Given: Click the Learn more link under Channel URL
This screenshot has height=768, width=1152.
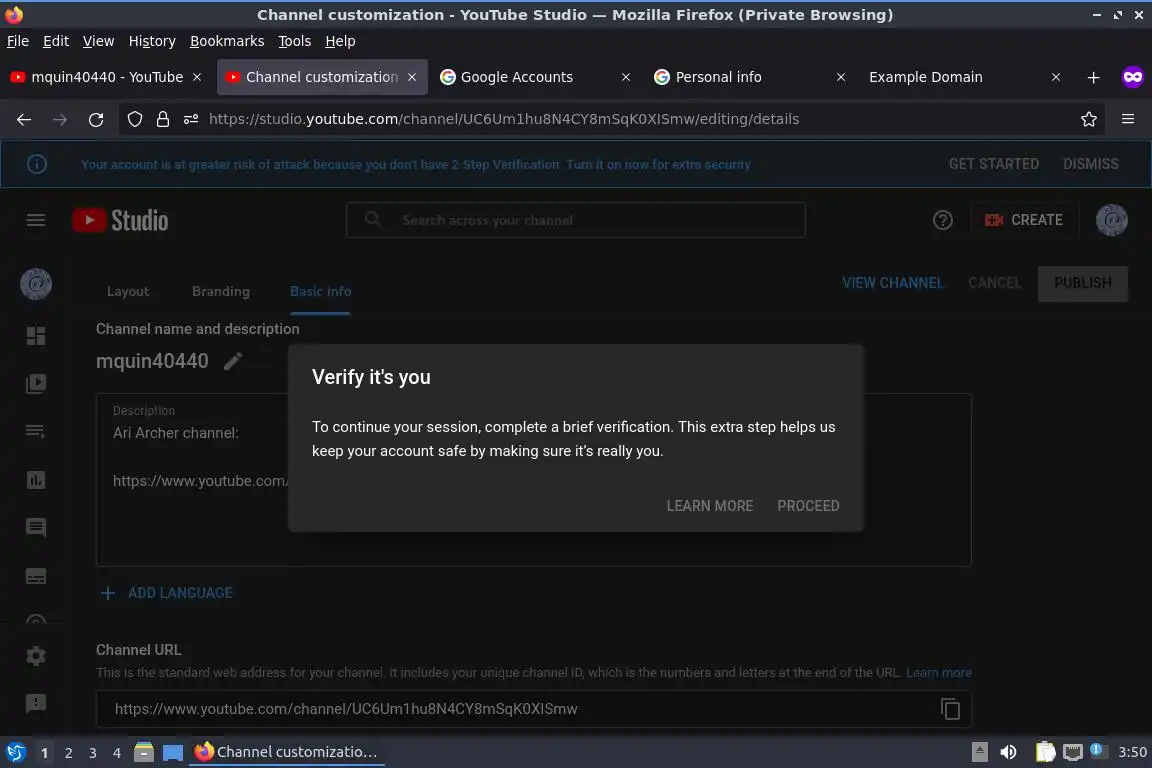Looking at the screenshot, I should pyautogui.click(x=938, y=672).
